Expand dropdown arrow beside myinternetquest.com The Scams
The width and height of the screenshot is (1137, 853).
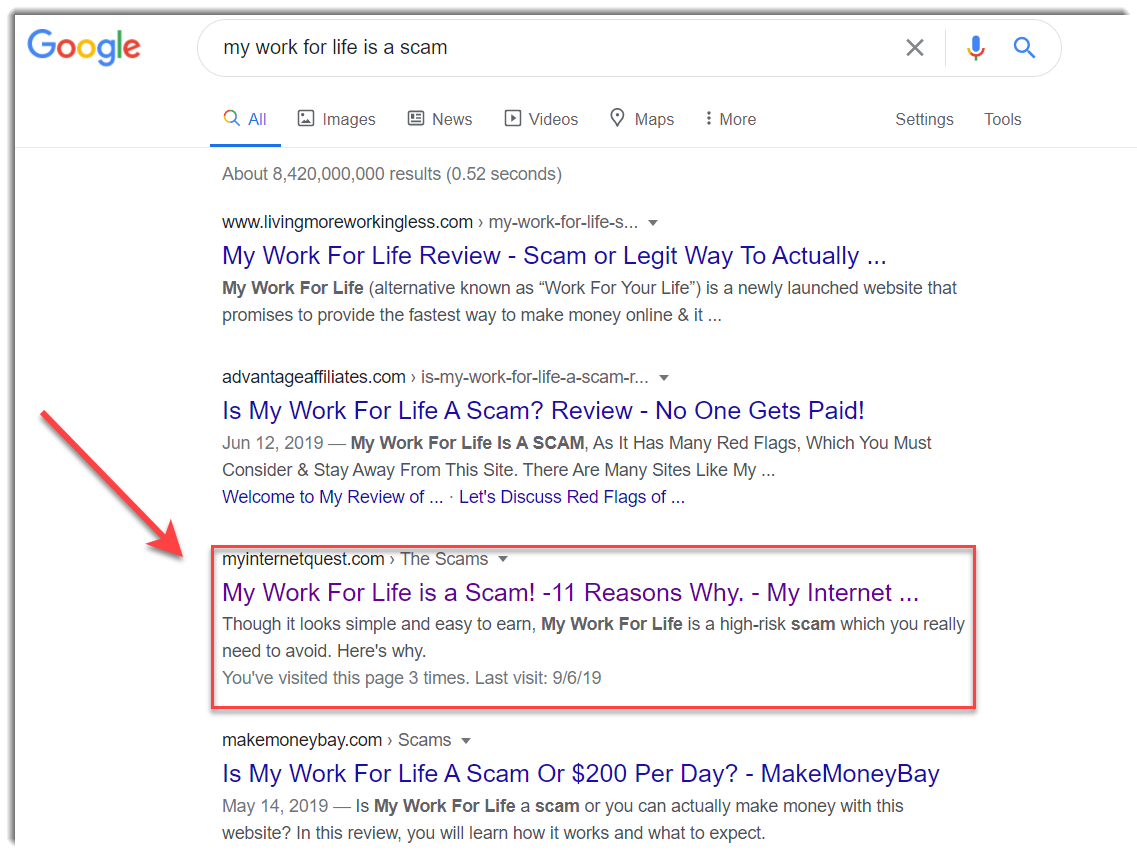503,559
